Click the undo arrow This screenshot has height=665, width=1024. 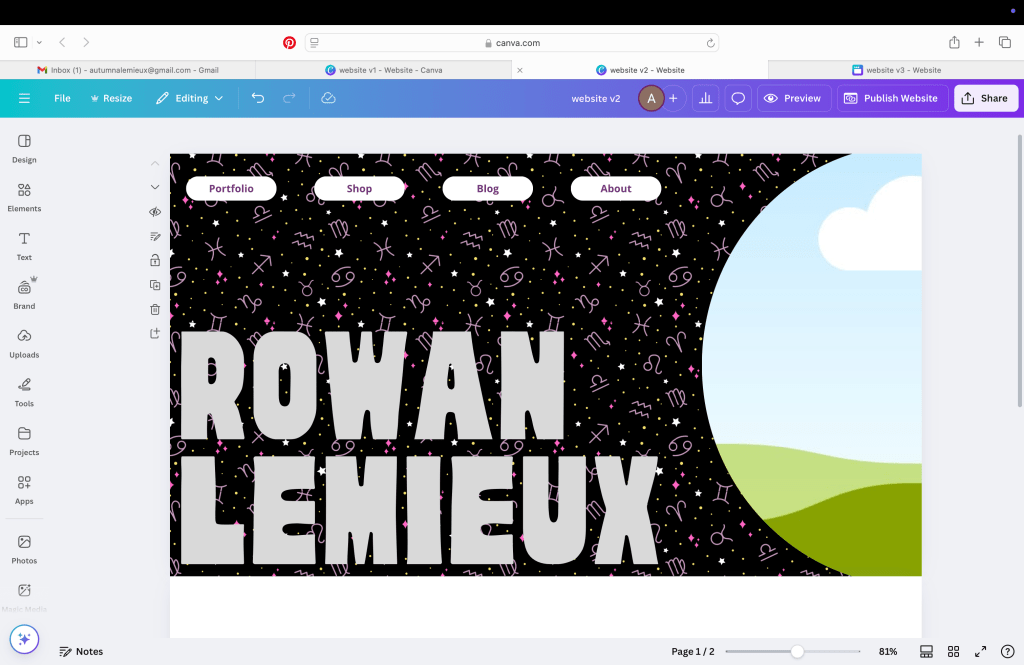point(258,98)
